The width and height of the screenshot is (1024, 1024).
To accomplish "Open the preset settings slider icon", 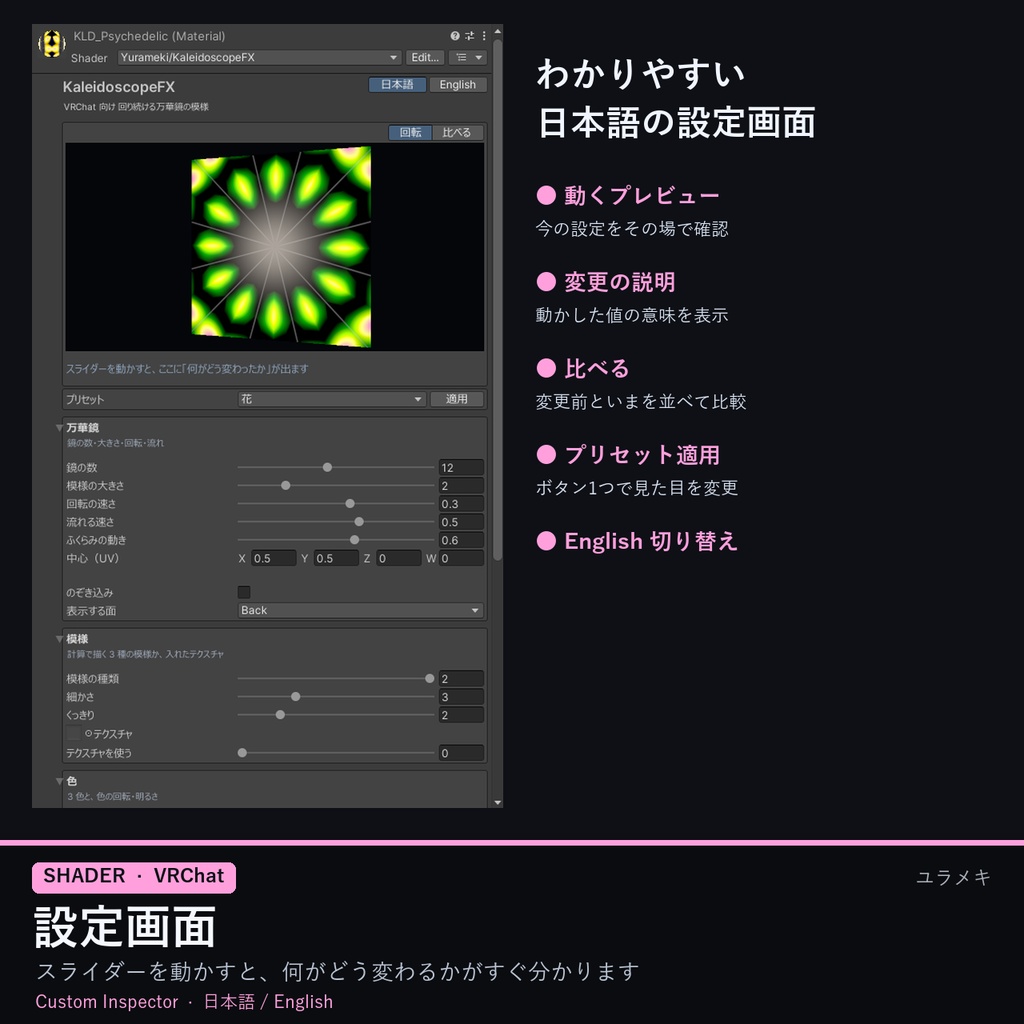I will pos(470,36).
